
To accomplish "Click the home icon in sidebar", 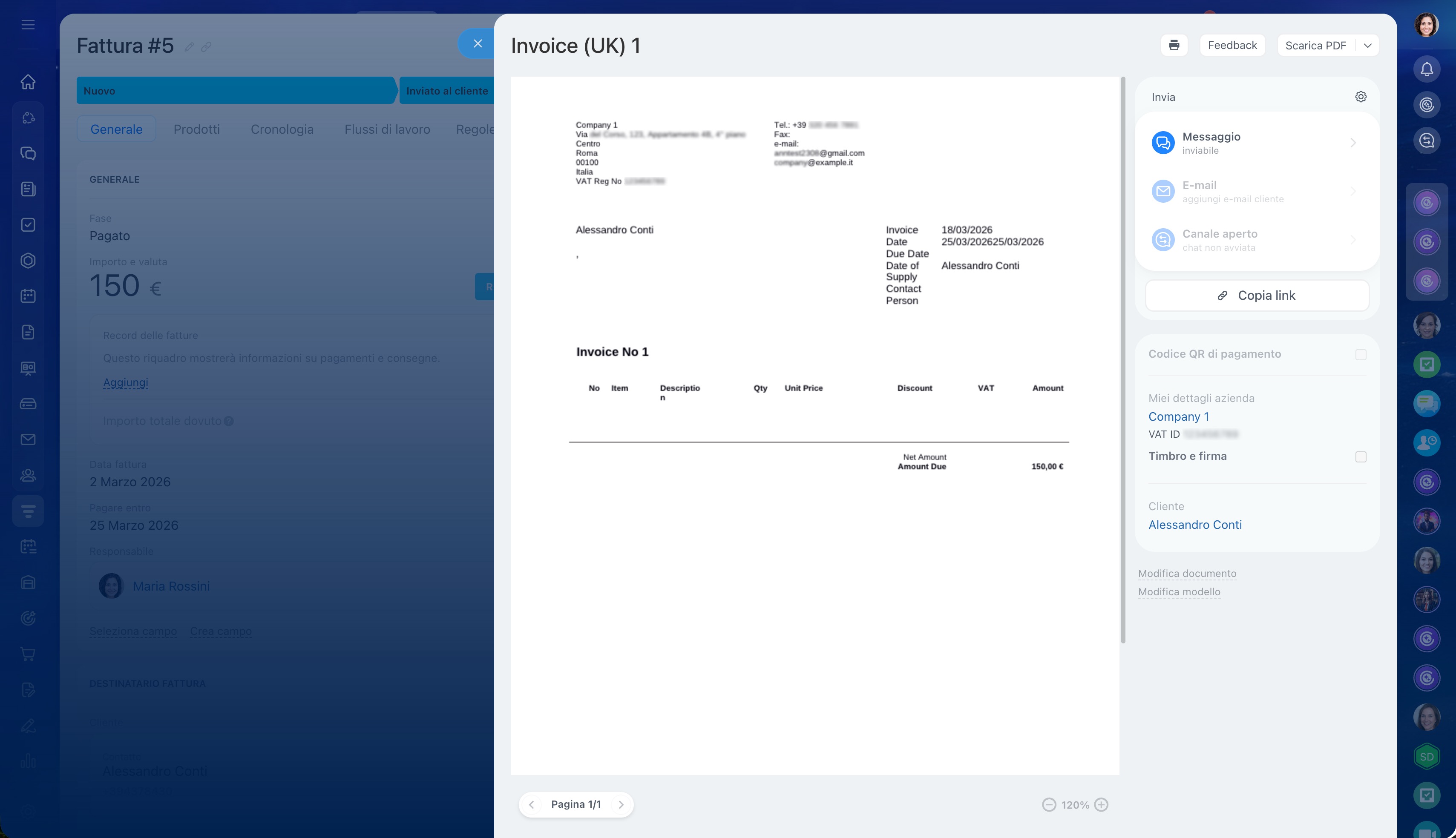I will click(x=28, y=82).
